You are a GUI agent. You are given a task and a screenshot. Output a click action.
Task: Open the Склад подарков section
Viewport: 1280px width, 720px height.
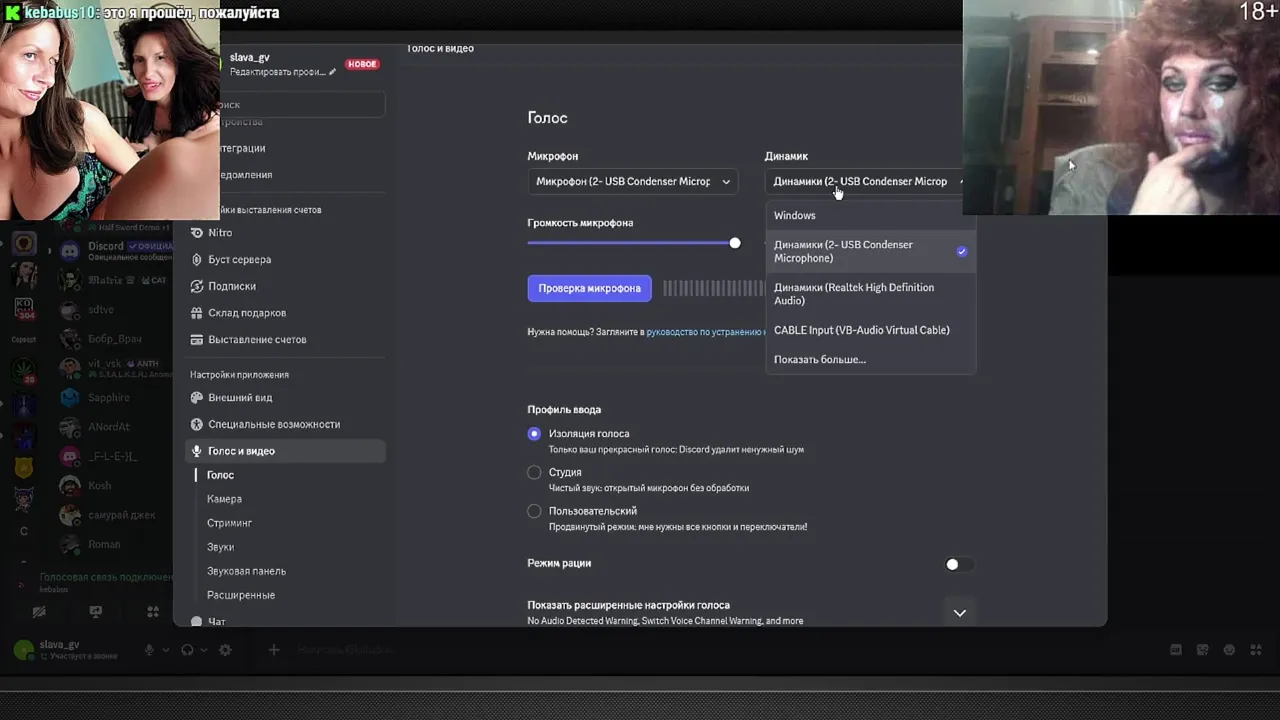click(x=286, y=313)
